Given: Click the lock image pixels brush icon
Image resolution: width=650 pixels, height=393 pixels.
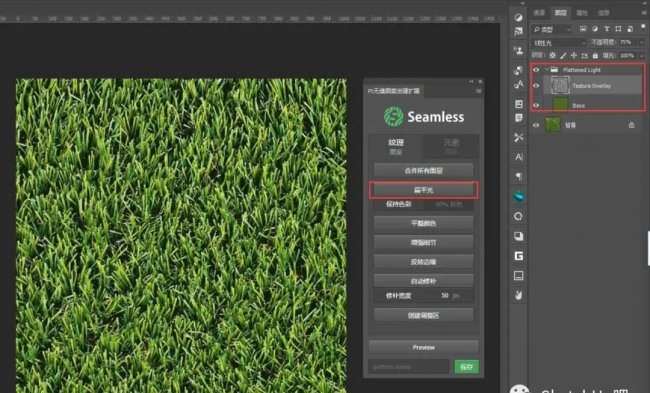Looking at the screenshot, I should click(563, 55).
